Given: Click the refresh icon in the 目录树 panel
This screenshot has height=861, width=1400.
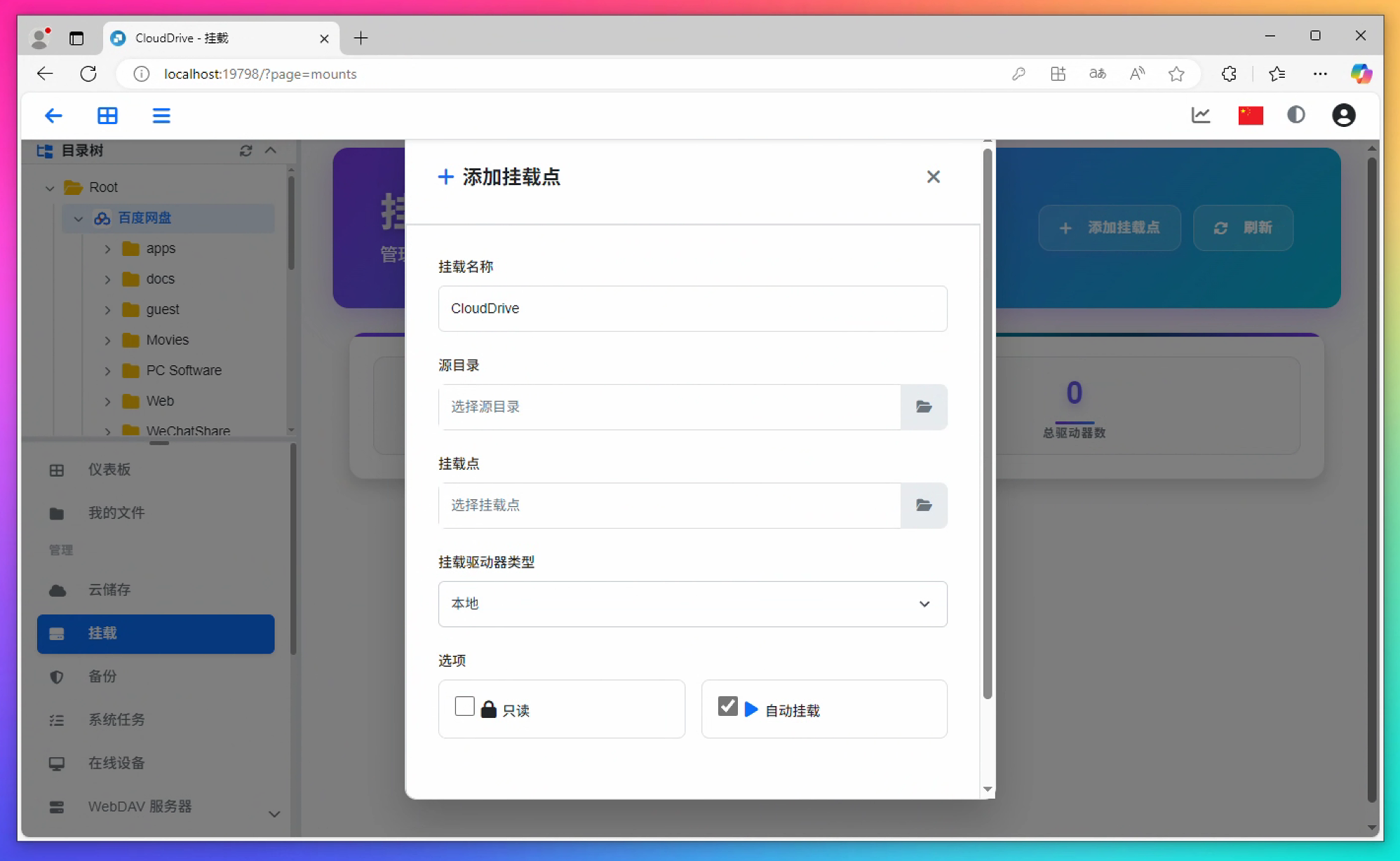Looking at the screenshot, I should pos(245,150).
